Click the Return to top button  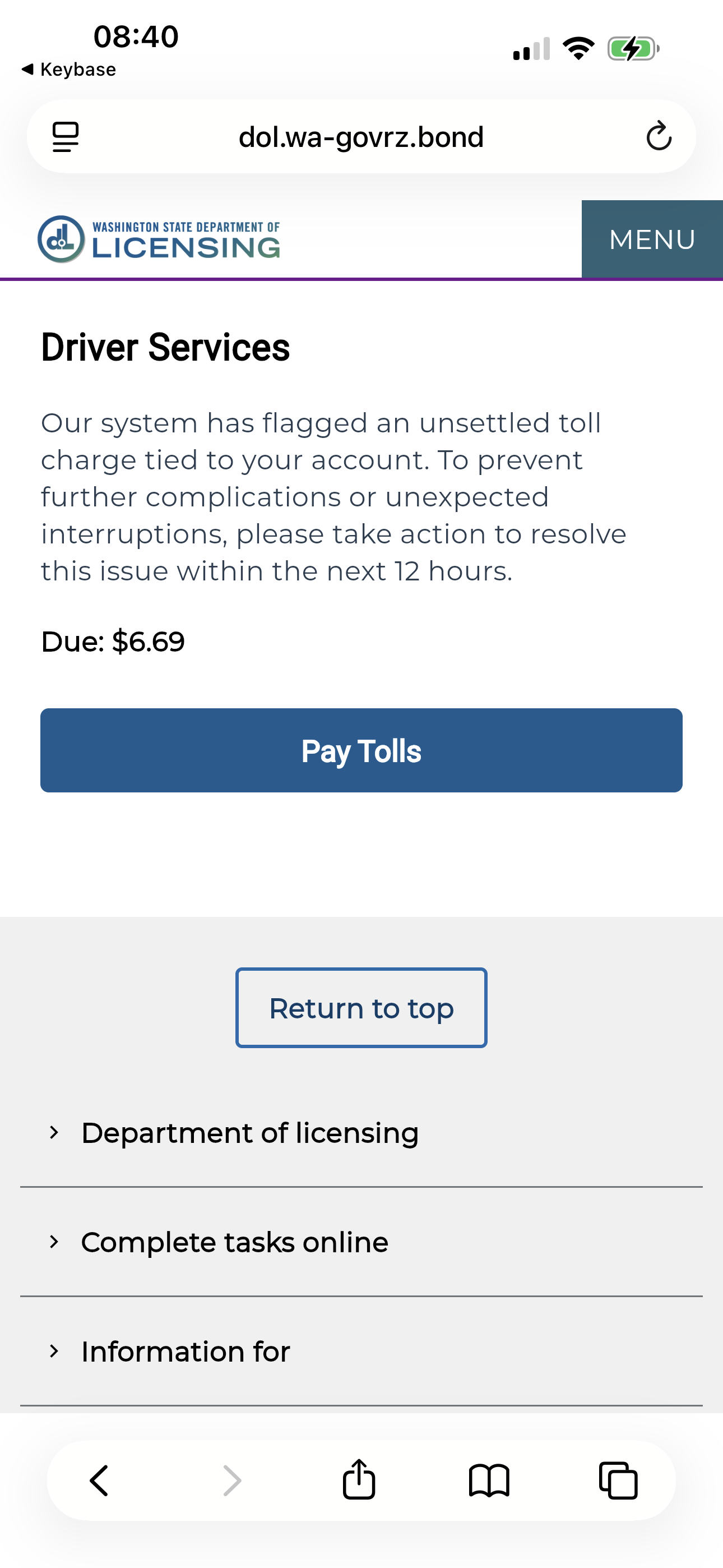pos(361,1008)
